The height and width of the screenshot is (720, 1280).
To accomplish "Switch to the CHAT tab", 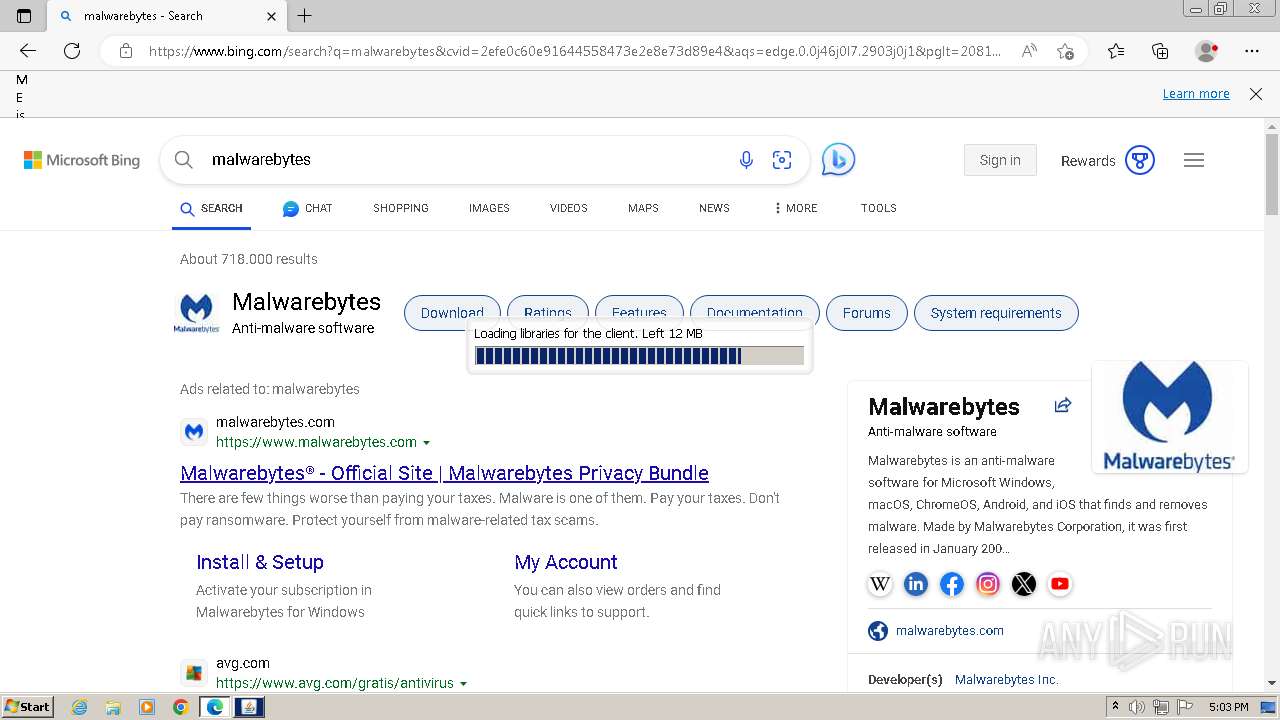I will click(x=307, y=208).
